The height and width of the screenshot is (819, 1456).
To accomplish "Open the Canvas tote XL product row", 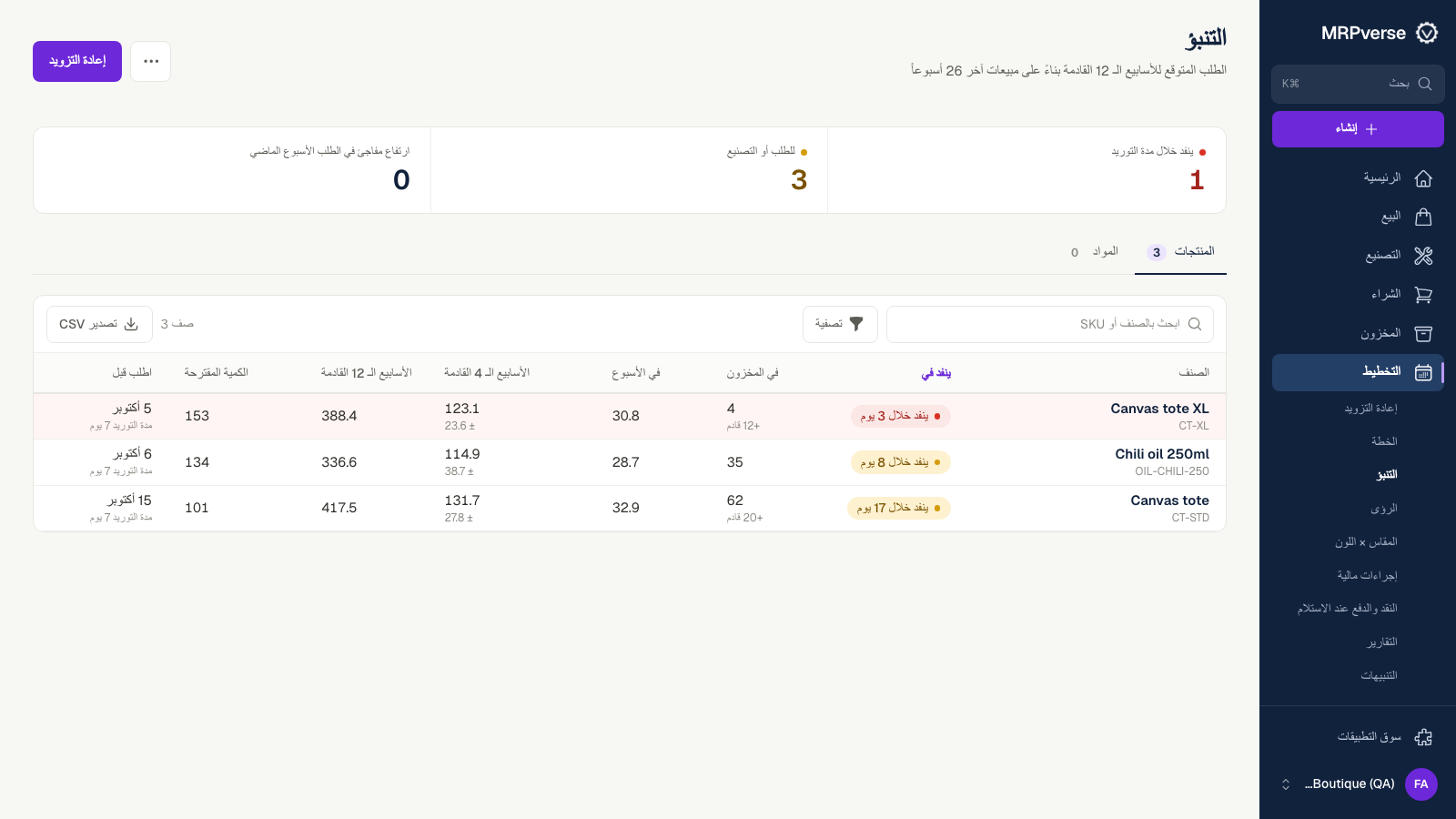I will pyautogui.click(x=630, y=417).
